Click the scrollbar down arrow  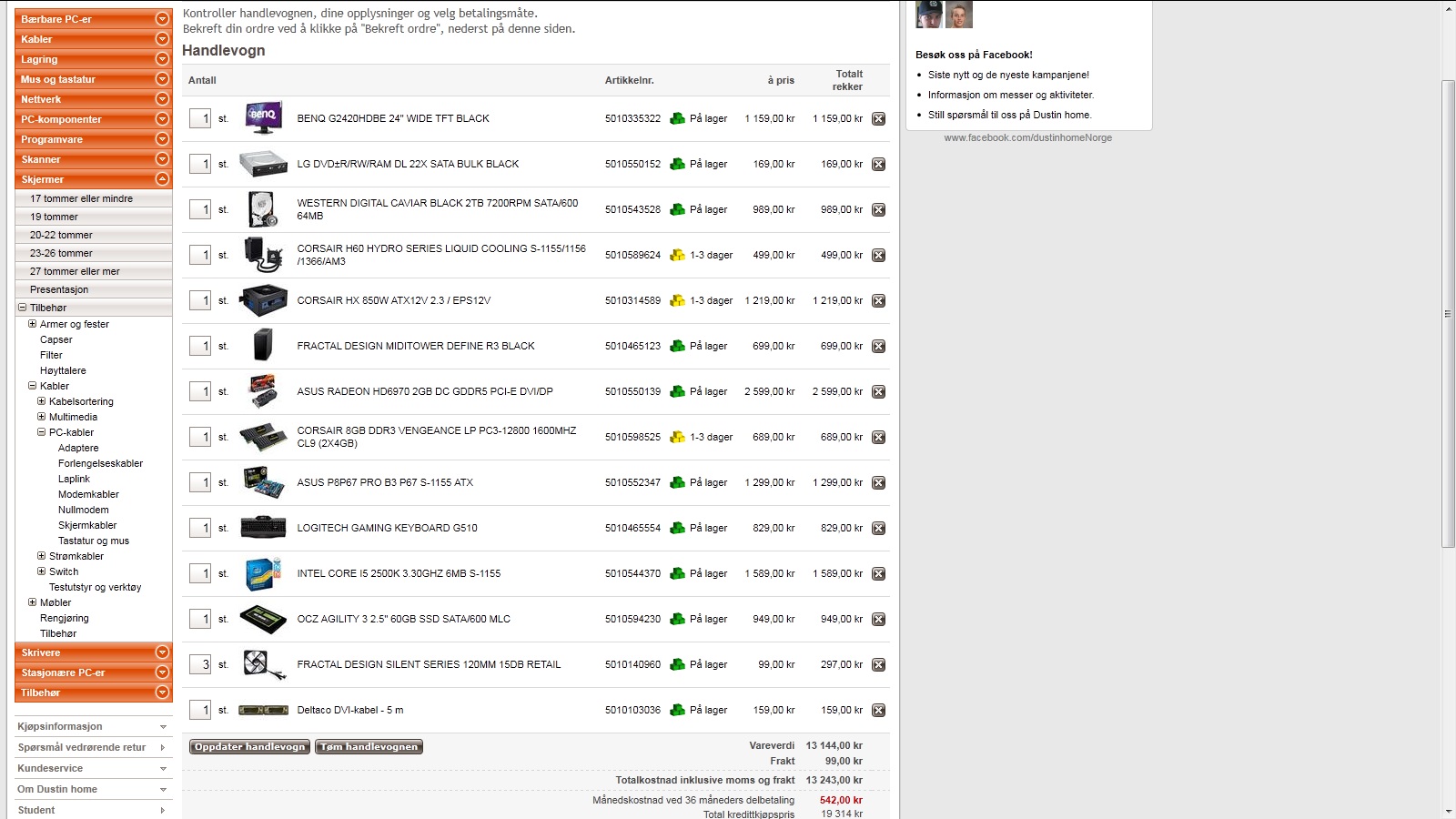click(1448, 811)
